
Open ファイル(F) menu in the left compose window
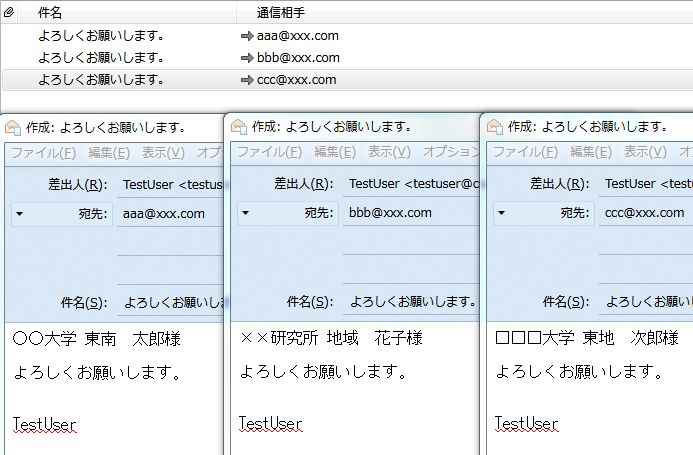point(43,153)
